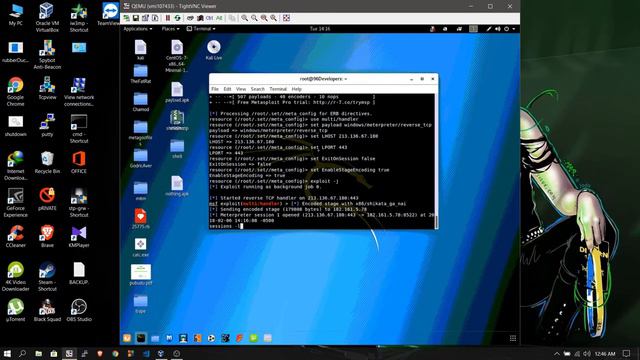The image size is (640, 360).
Task: Click the green chat icon in Kali dock
Action: pos(253,338)
